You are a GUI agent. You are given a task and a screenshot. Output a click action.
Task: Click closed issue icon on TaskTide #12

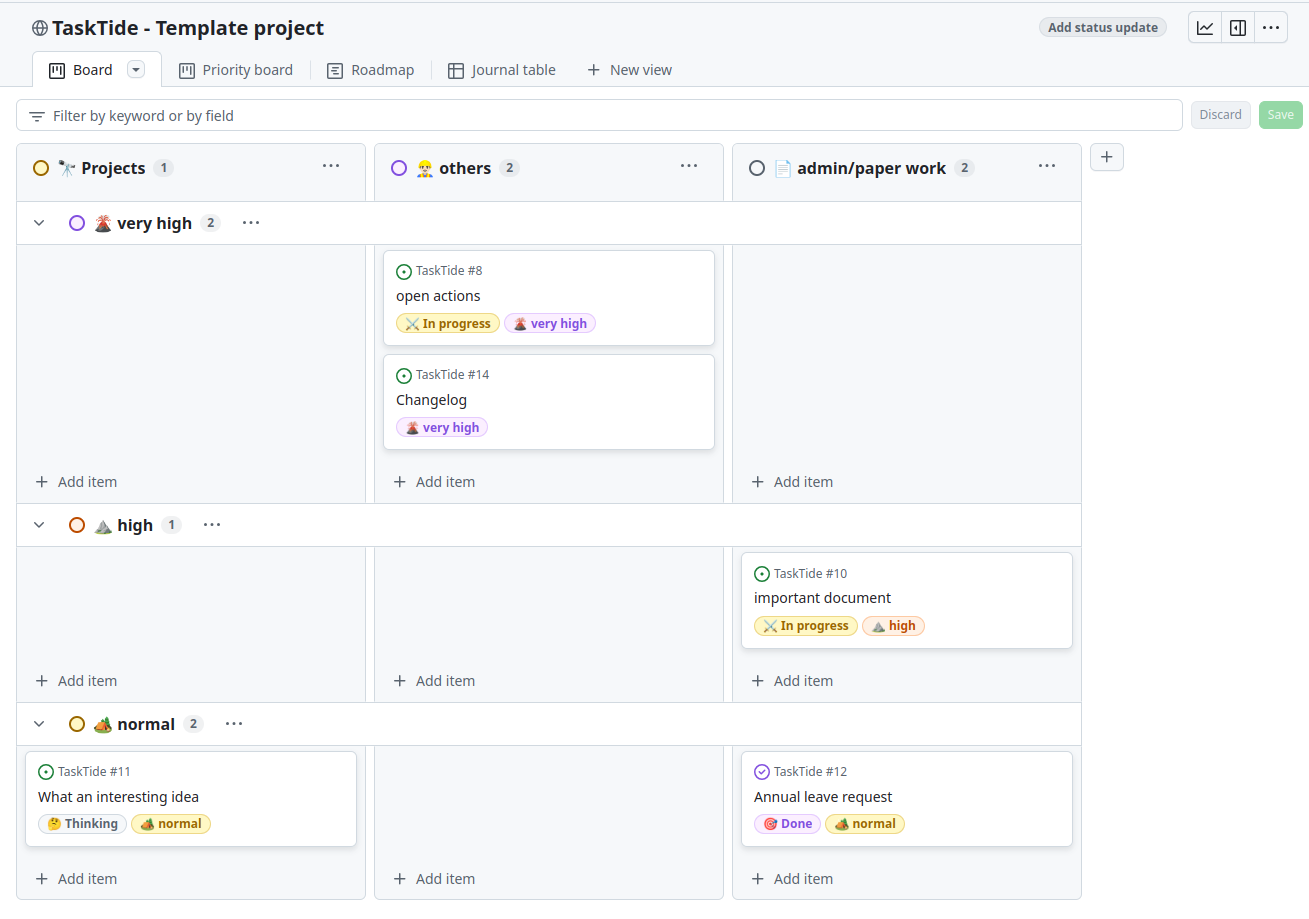coord(762,772)
